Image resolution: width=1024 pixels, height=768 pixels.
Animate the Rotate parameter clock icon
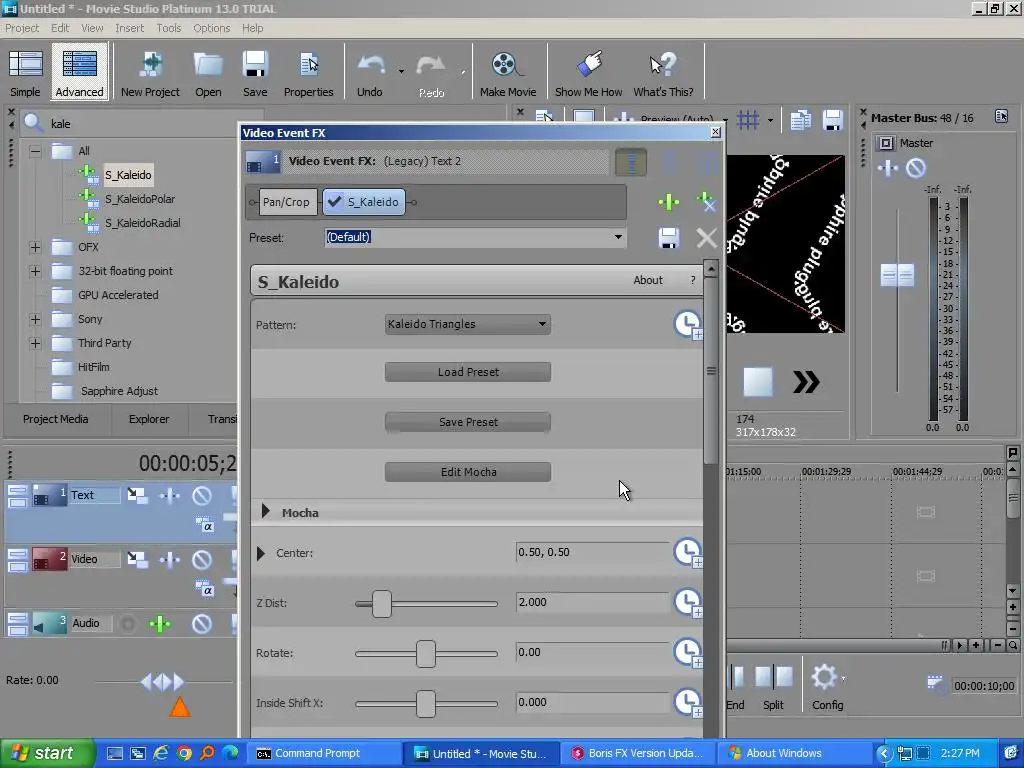click(x=688, y=652)
